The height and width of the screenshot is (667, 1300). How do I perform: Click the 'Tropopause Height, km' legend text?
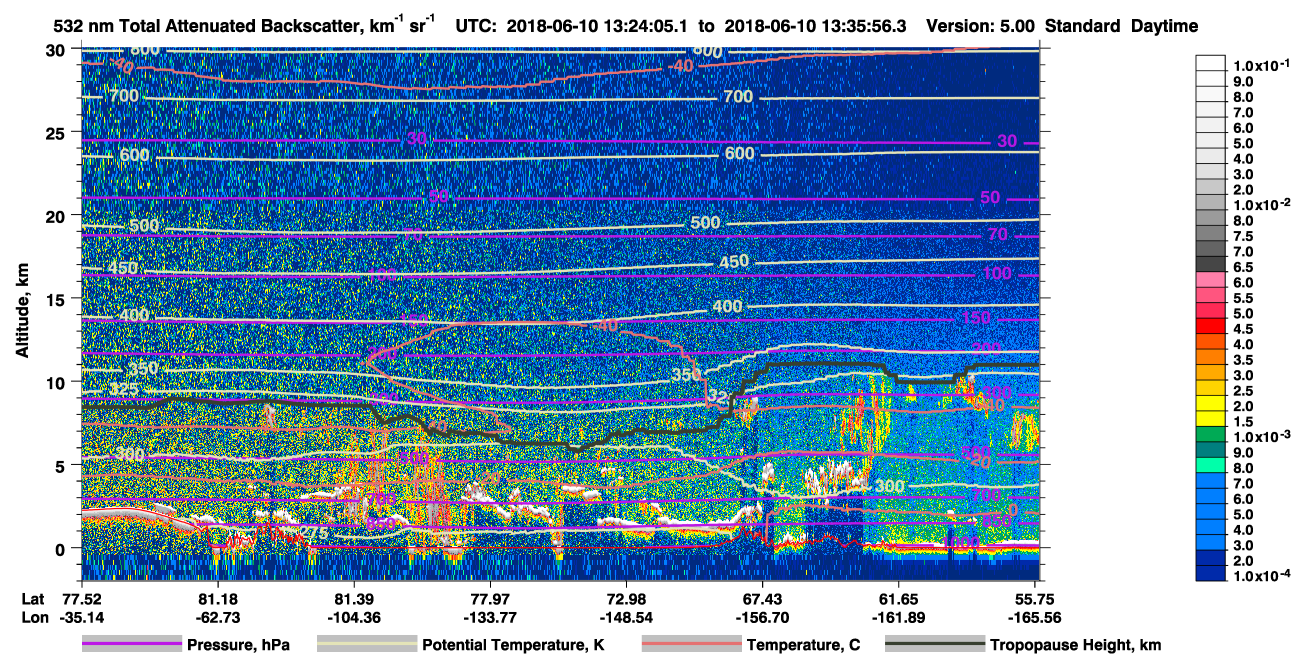click(1076, 646)
